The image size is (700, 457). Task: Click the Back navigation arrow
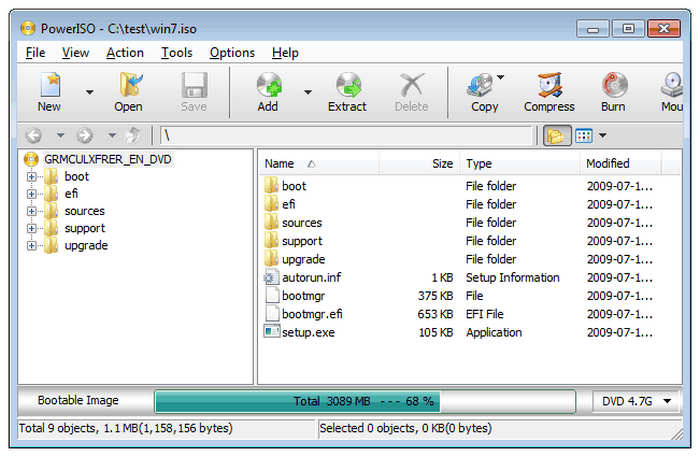(33, 135)
